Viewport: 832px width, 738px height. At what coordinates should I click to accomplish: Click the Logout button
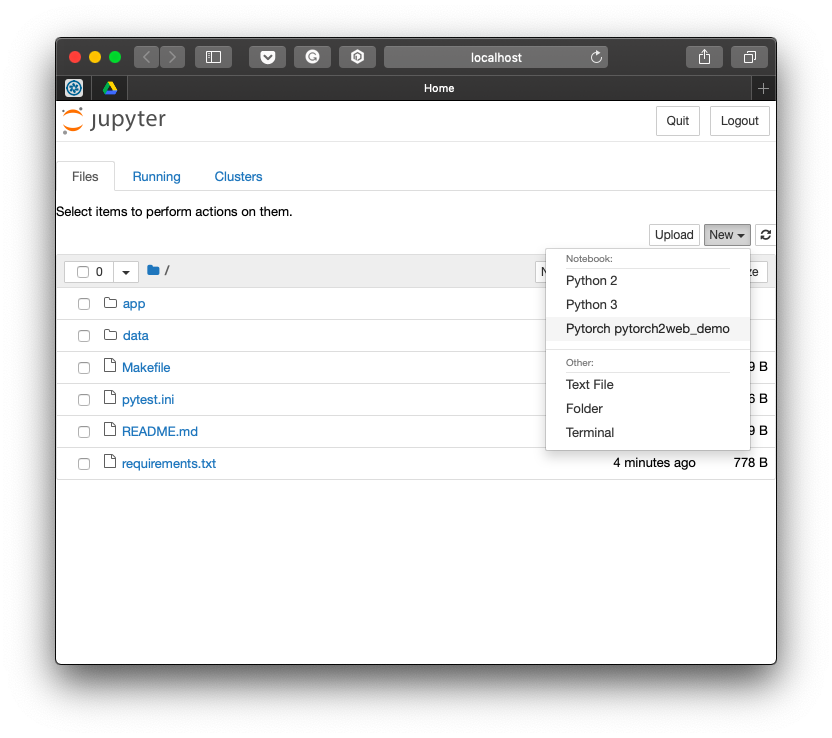[x=739, y=121]
